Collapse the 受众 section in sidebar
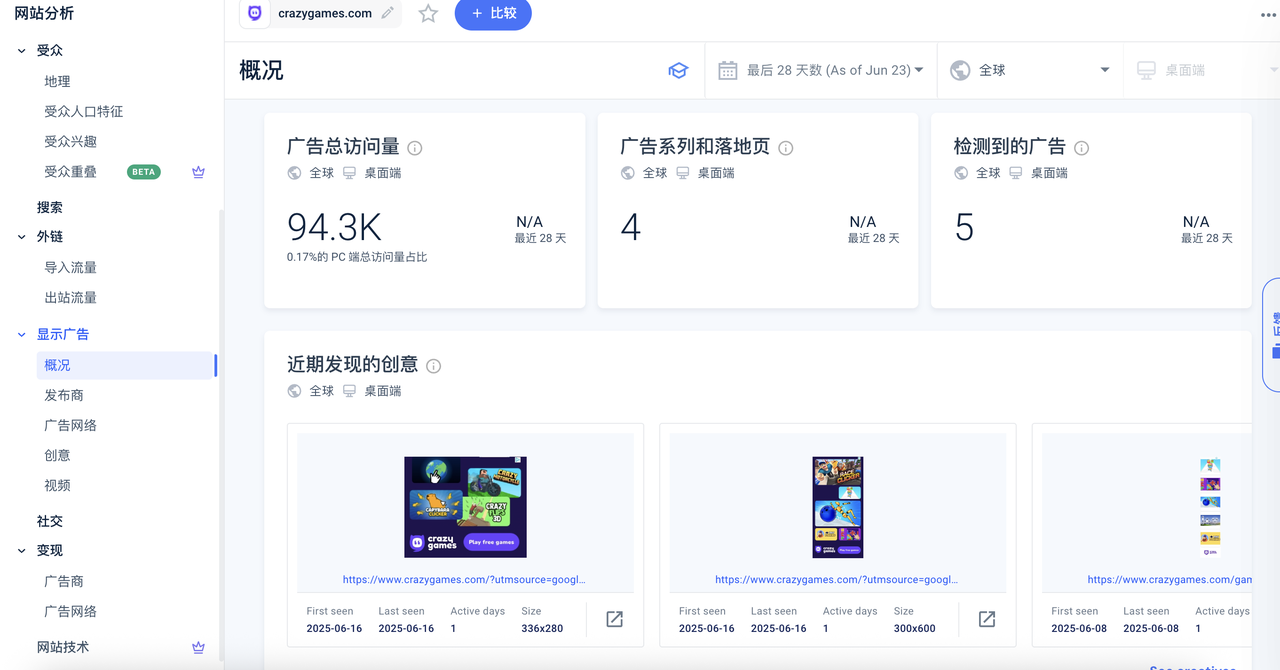The height and width of the screenshot is (670, 1280). [x=22, y=51]
